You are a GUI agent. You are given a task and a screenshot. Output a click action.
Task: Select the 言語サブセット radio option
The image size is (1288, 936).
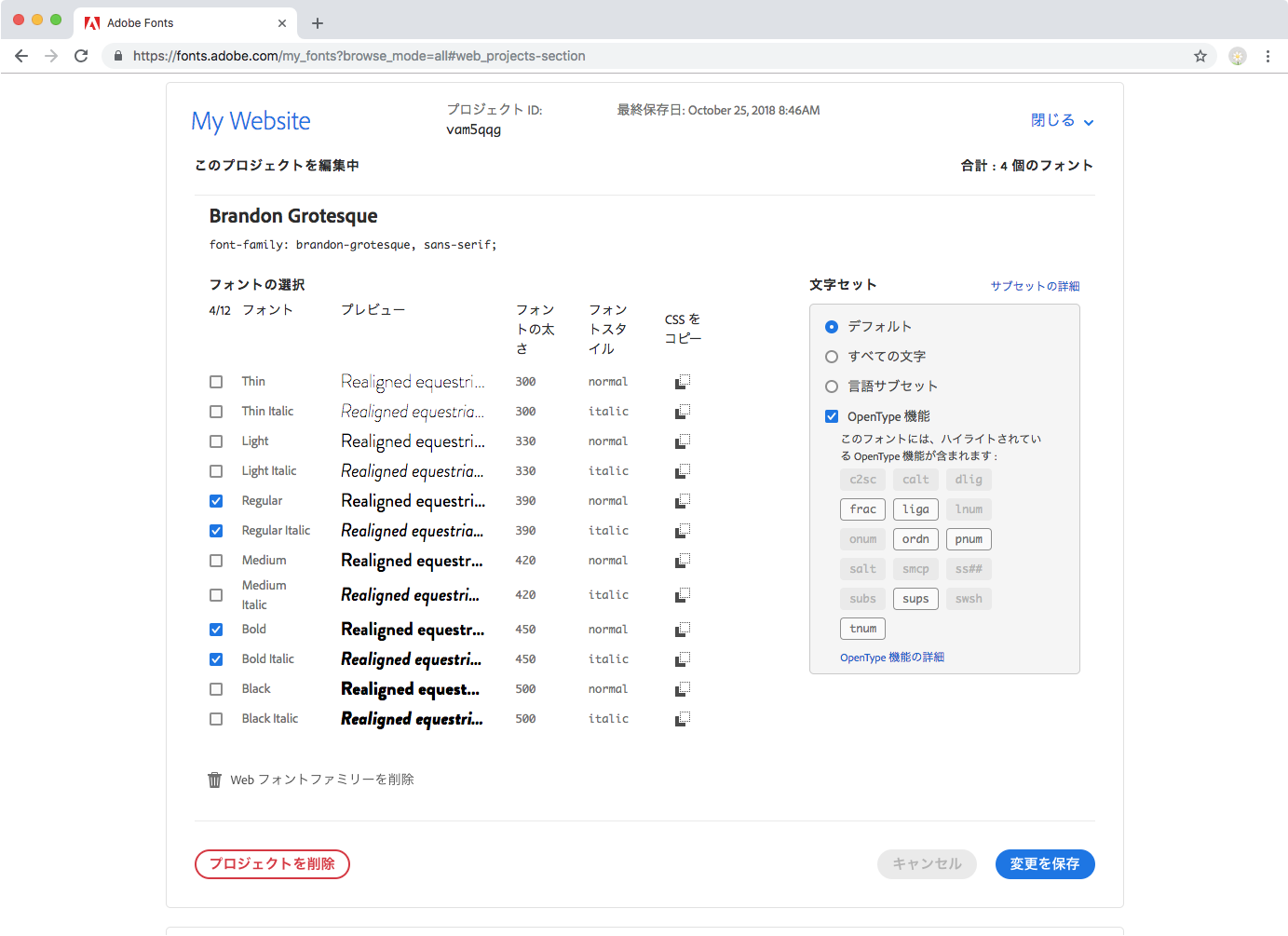[x=832, y=387]
